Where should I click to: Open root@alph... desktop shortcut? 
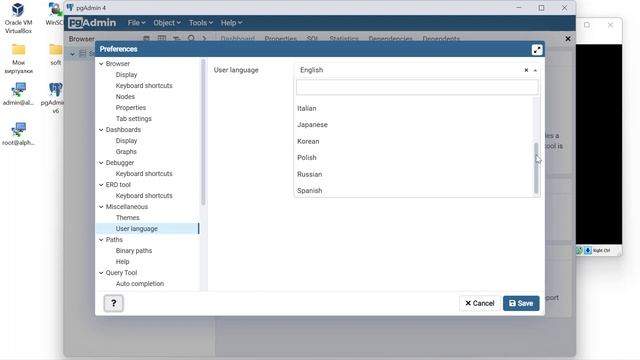pyautogui.click(x=18, y=134)
